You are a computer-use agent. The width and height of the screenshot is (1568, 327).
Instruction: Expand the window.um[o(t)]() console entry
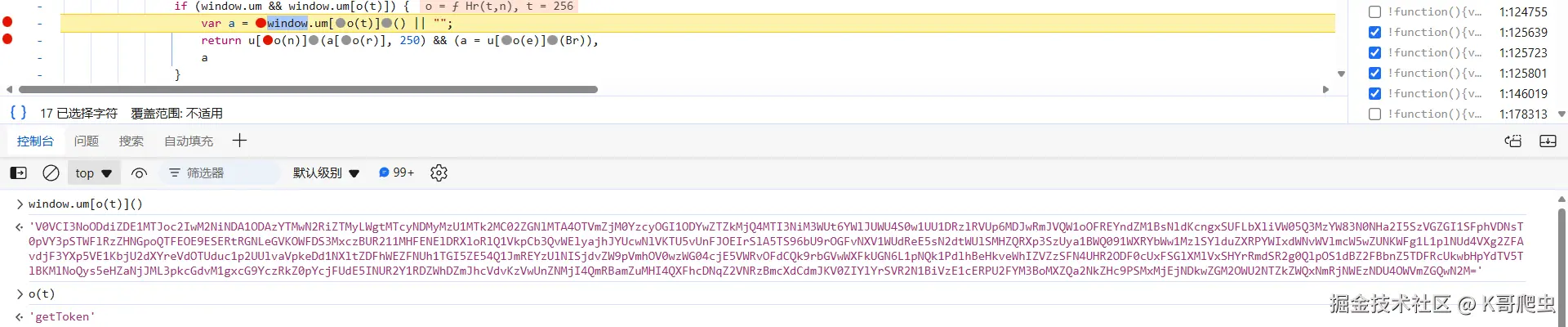(x=20, y=204)
